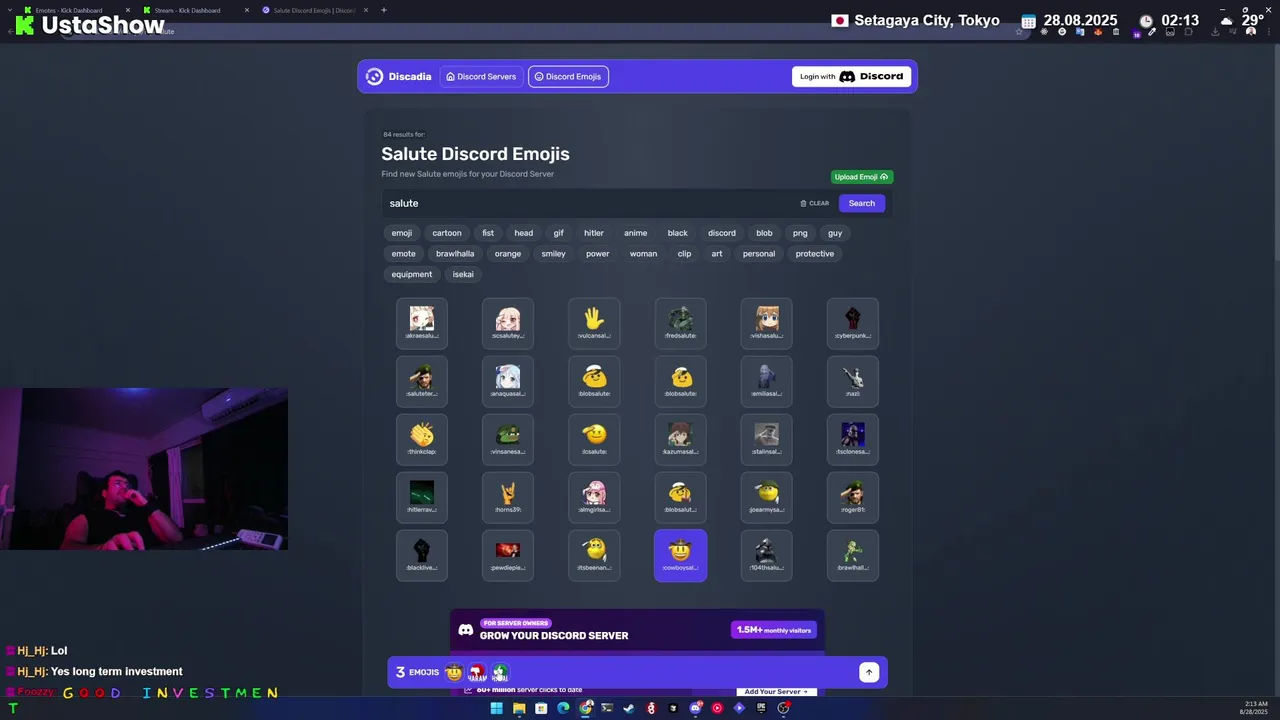
Task: Filter by the blob tag
Action: (764, 233)
